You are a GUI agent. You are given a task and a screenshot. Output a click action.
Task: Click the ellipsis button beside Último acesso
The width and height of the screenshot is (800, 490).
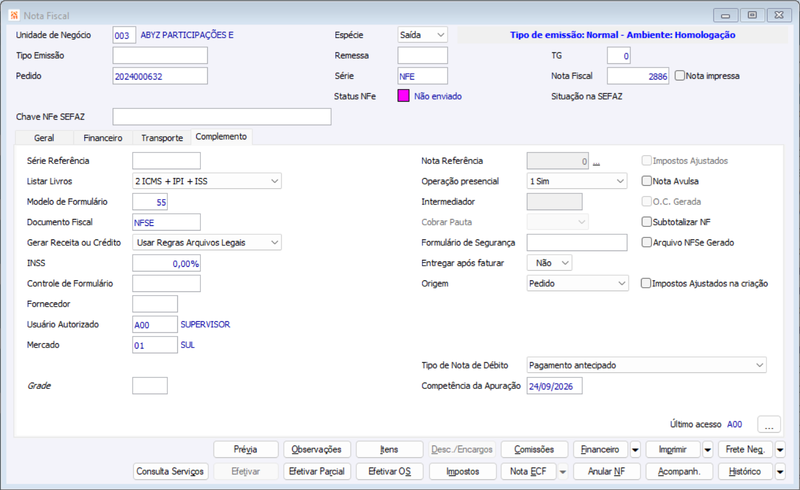769,424
